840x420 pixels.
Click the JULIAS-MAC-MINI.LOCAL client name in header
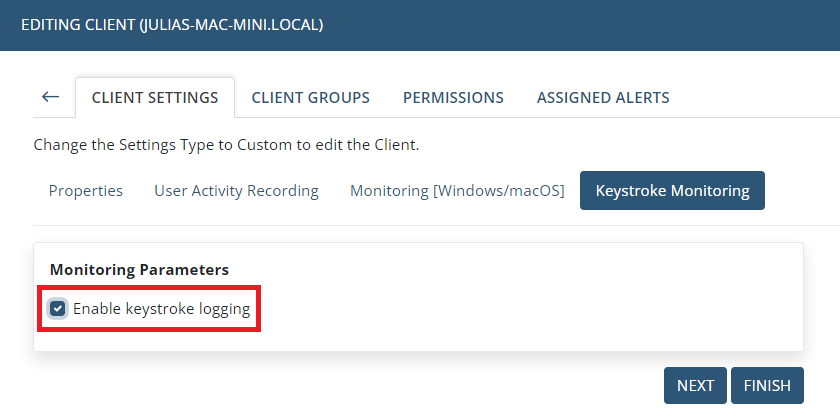point(230,23)
